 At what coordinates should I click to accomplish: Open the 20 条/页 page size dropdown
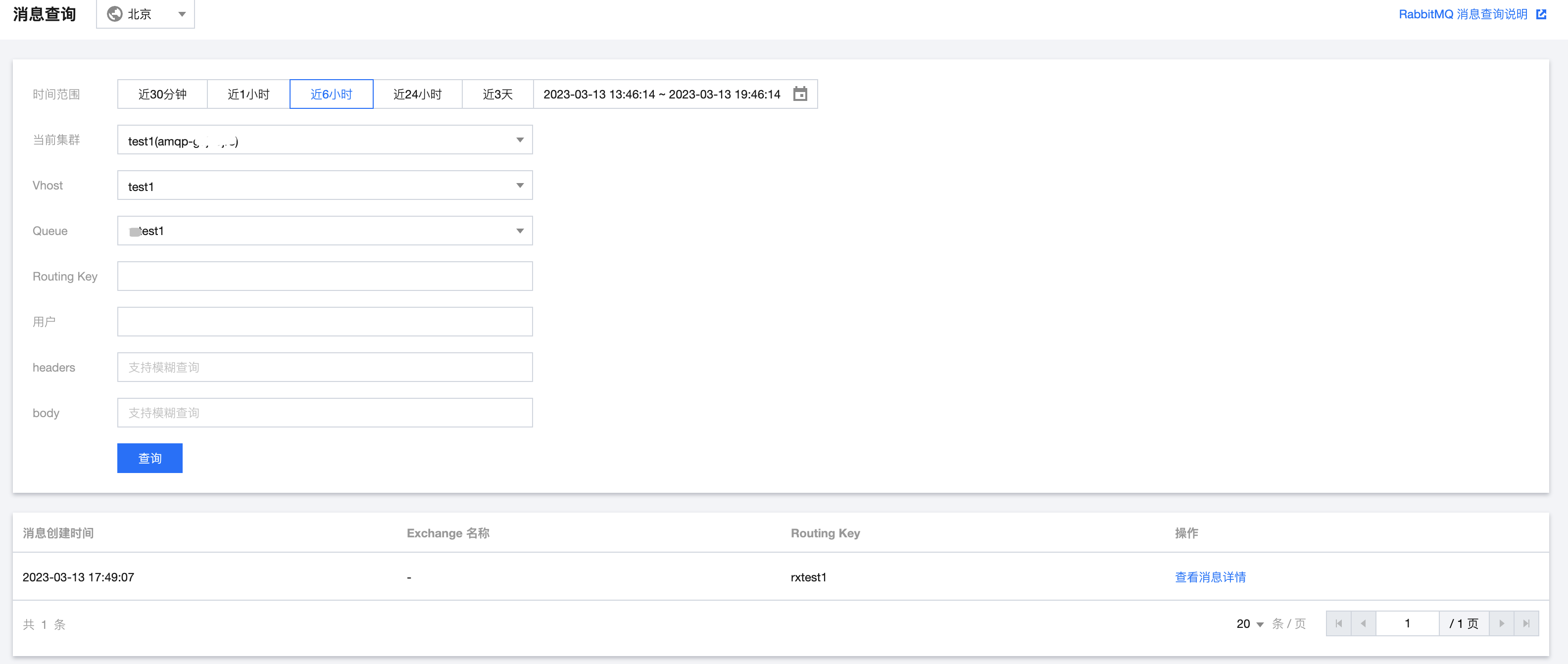1250,624
